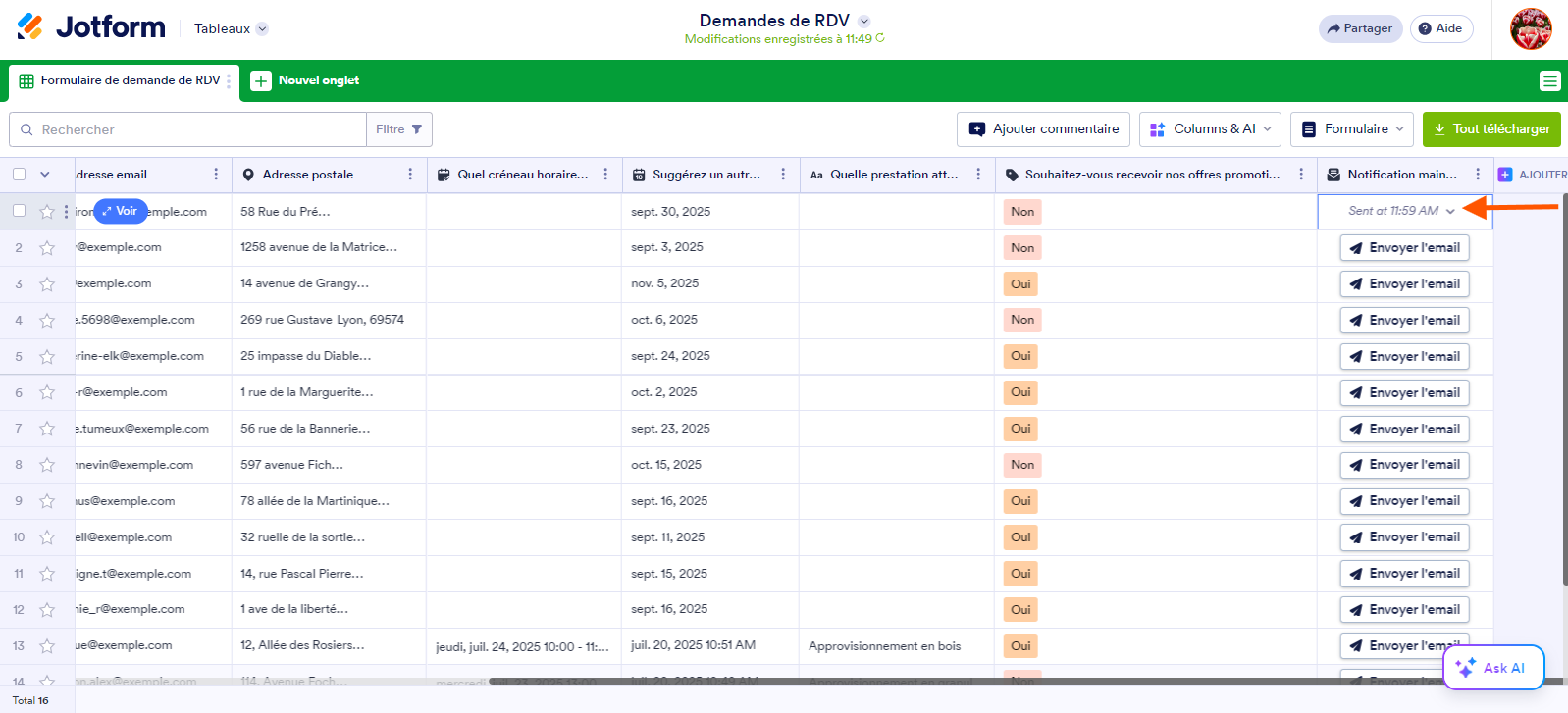
Task: Open row options dots for 58 Rue du Pré
Action: pos(67,212)
